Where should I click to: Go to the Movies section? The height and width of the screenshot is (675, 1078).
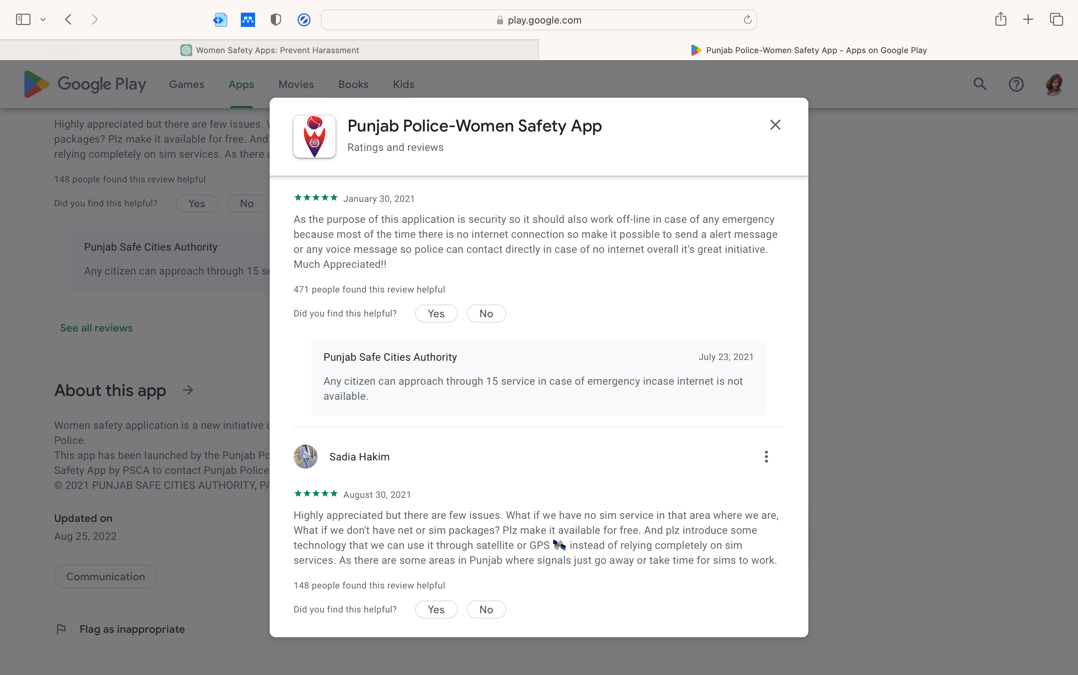tap(296, 85)
